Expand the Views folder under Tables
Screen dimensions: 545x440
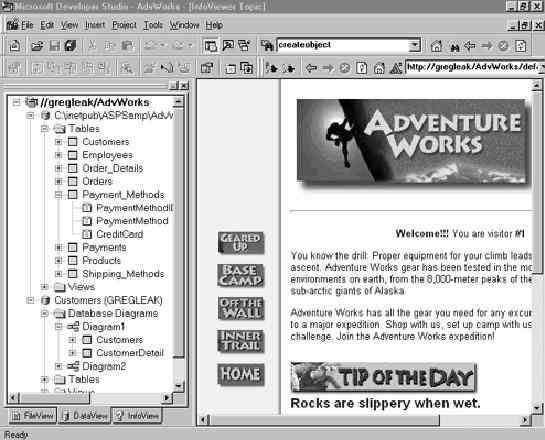44,287
